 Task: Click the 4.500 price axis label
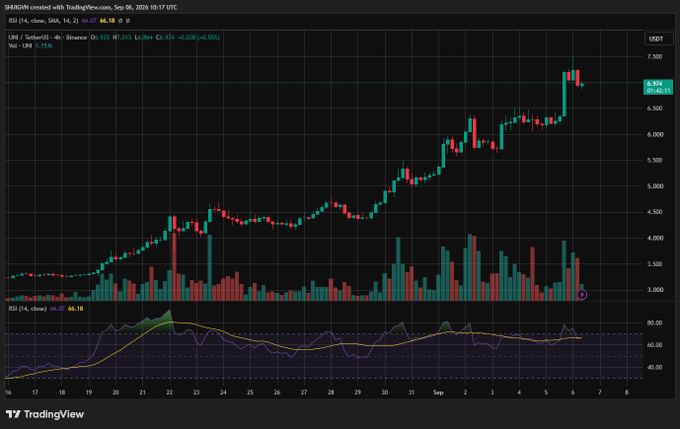(x=654, y=212)
